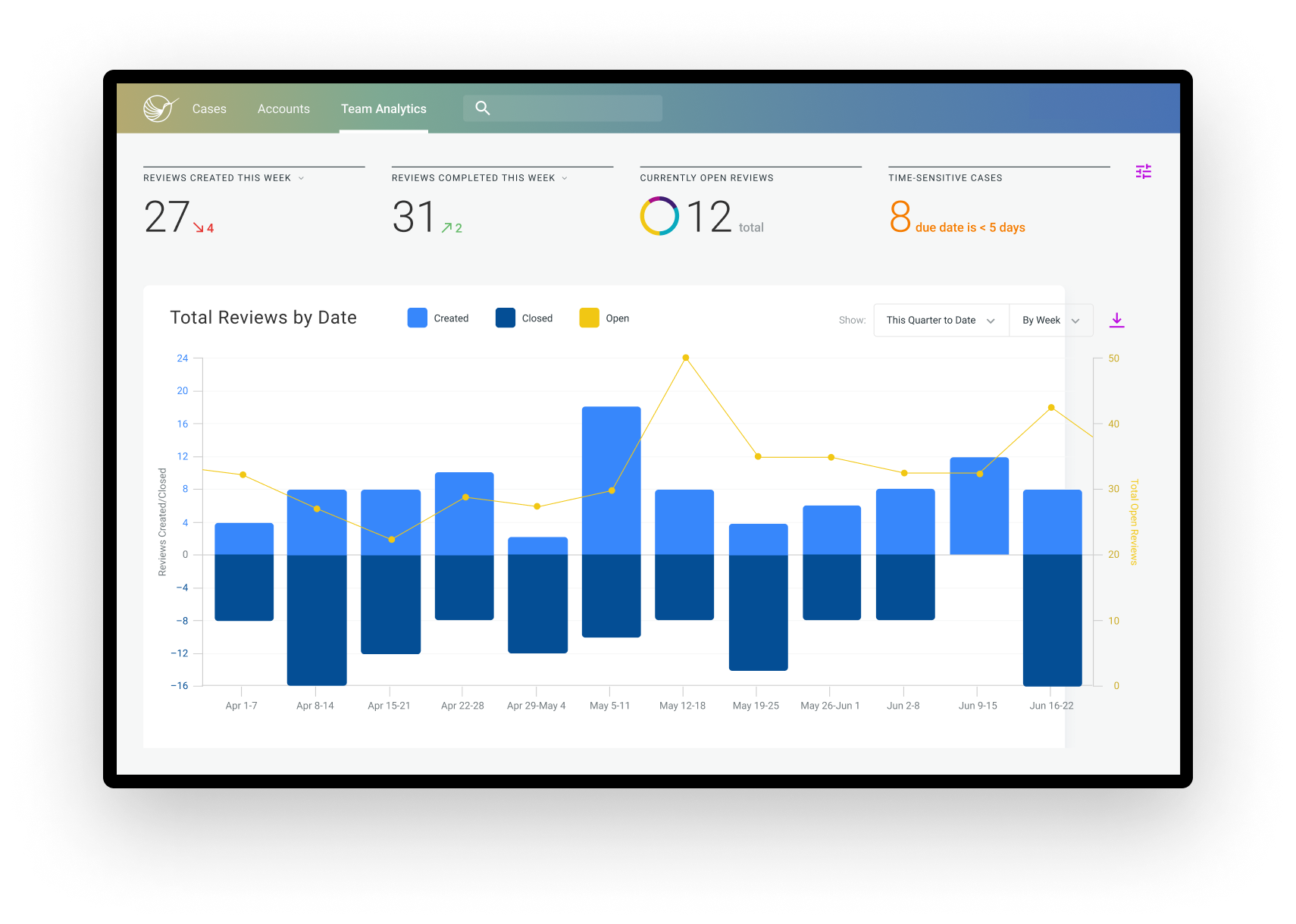Viewport: 1296px width, 924px height.
Task: Click the 'Apr 1-7' axis label
Action: [241, 706]
